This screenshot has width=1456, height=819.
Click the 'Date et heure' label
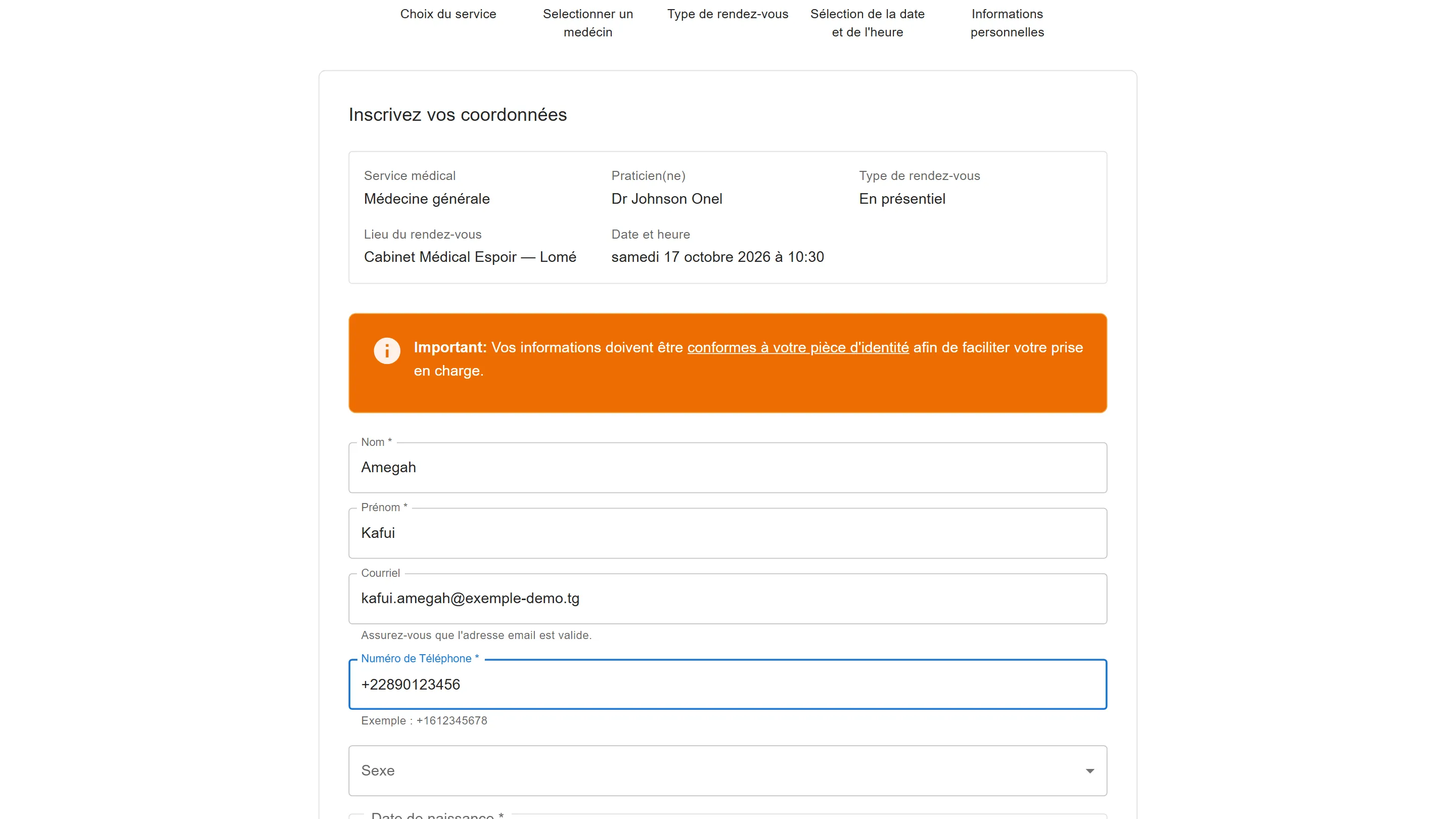650,235
